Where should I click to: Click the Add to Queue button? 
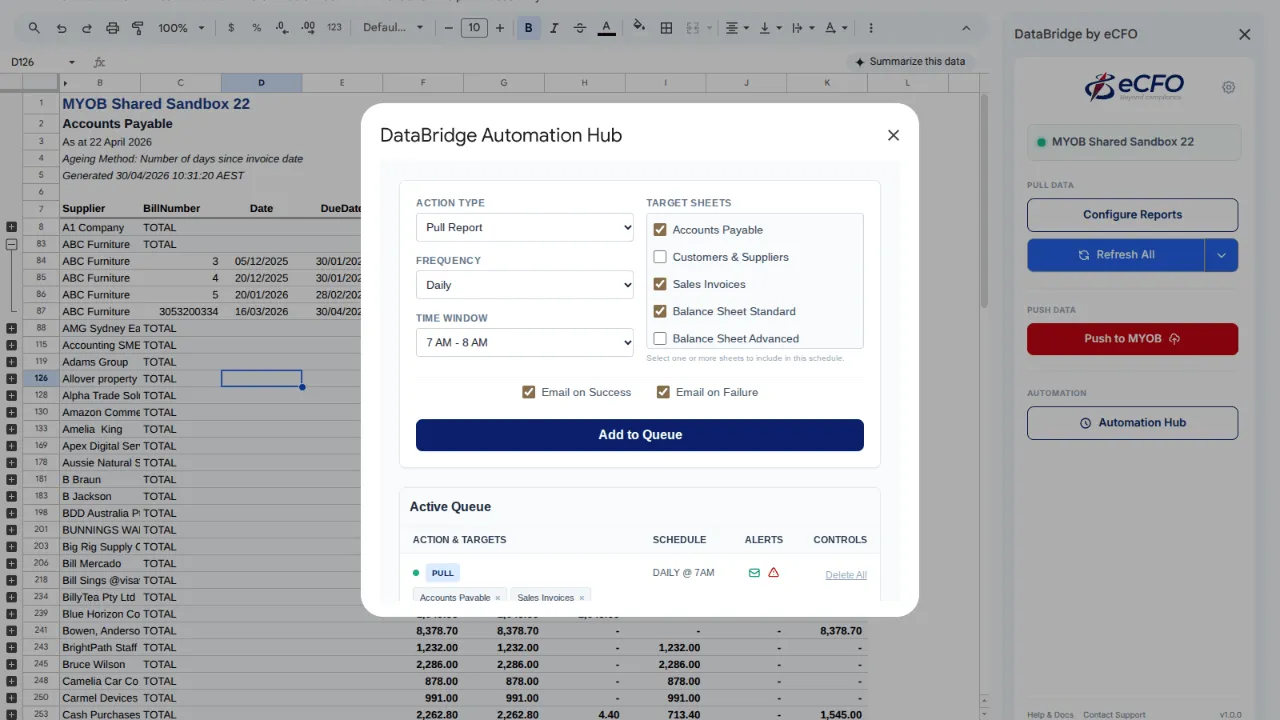640,435
